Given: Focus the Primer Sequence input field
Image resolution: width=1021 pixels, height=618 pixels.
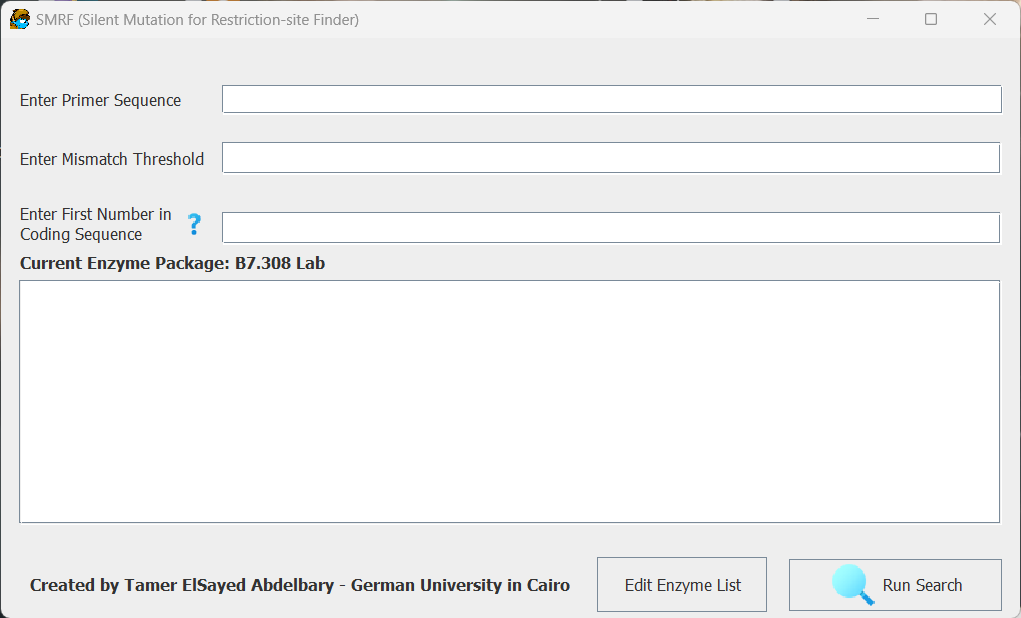Looking at the screenshot, I should (611, 99).
